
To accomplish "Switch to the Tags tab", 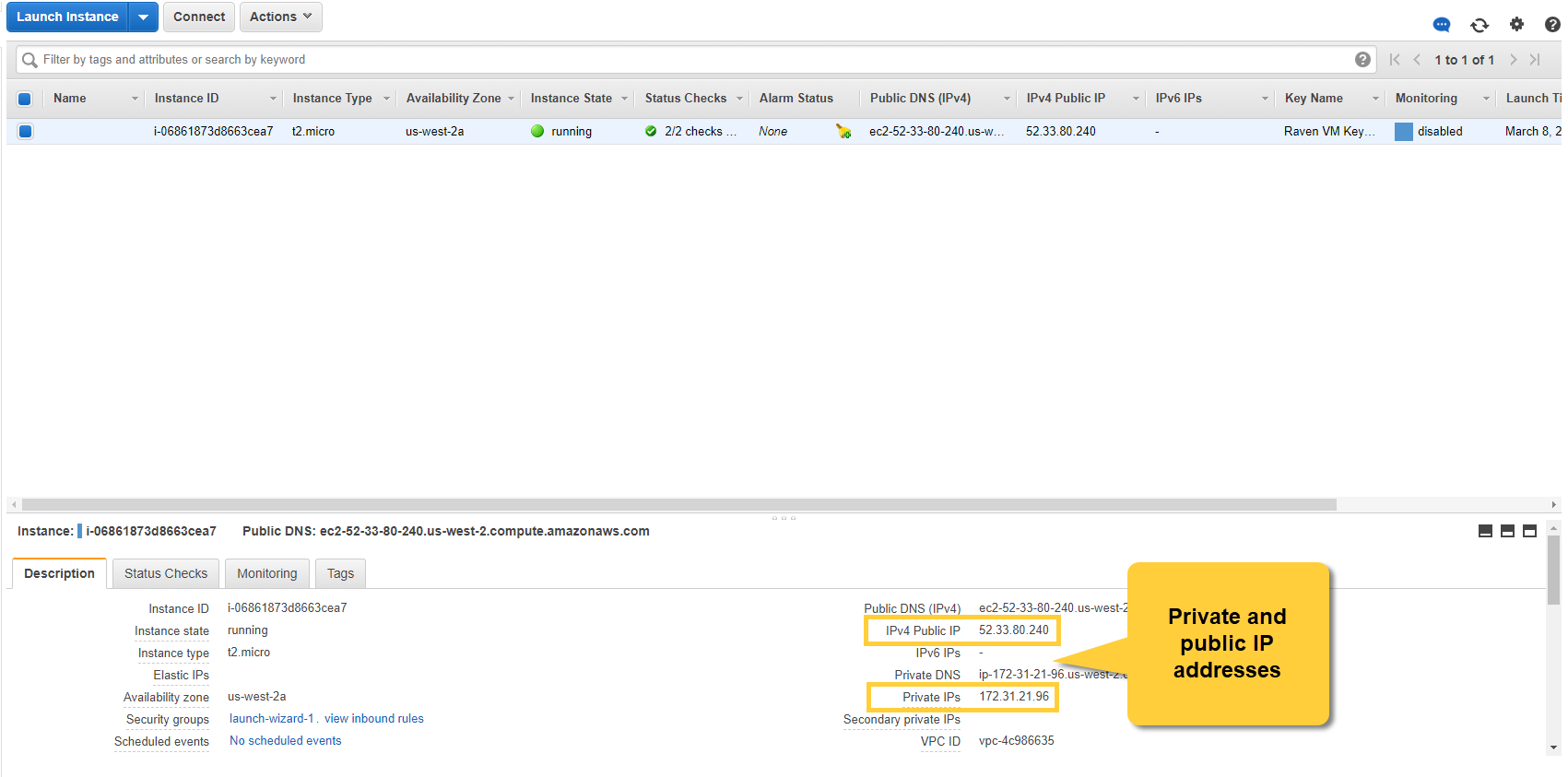I will pyautogui.click(x=340, y=573).
